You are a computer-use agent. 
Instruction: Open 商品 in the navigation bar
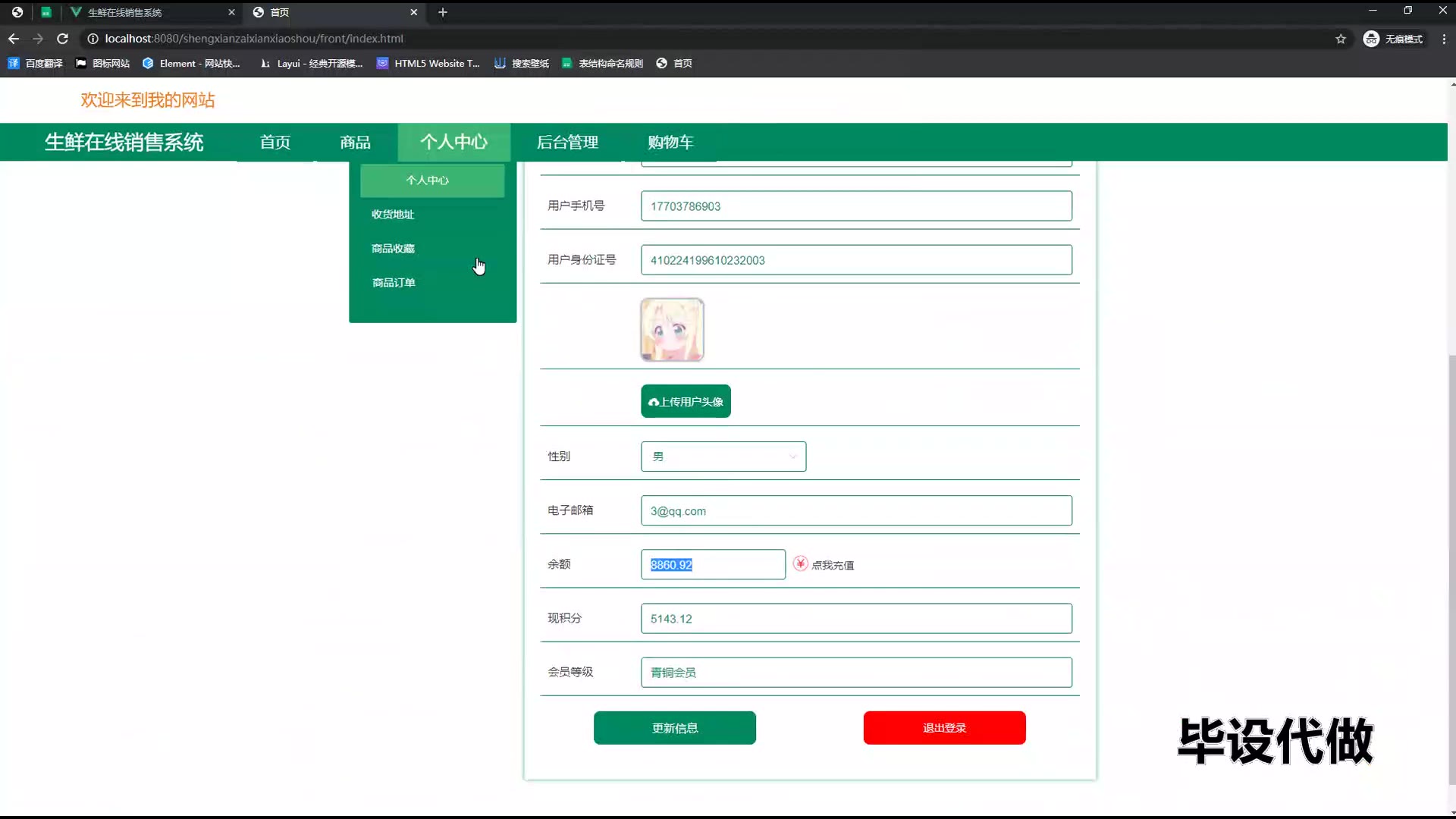[355, 142]
